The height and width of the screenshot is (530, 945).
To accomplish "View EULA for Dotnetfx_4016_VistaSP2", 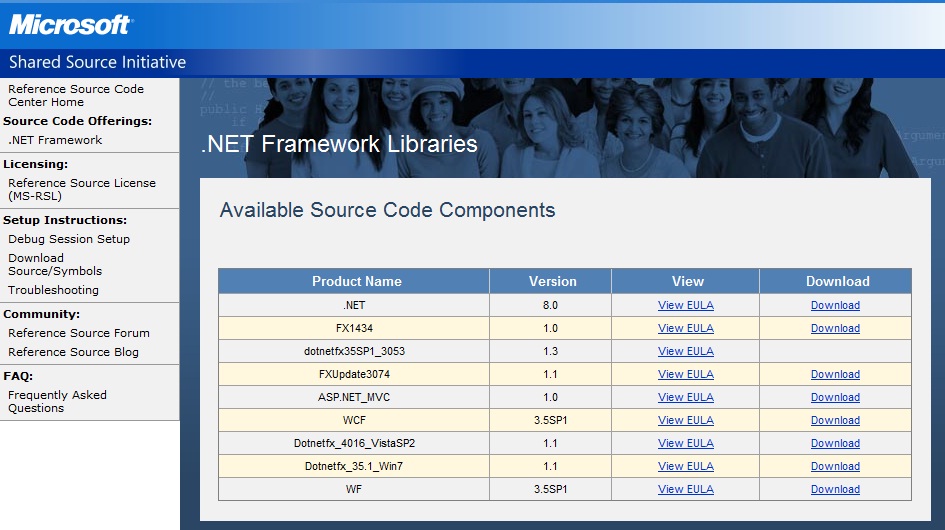I will click(x=685, y=443).
